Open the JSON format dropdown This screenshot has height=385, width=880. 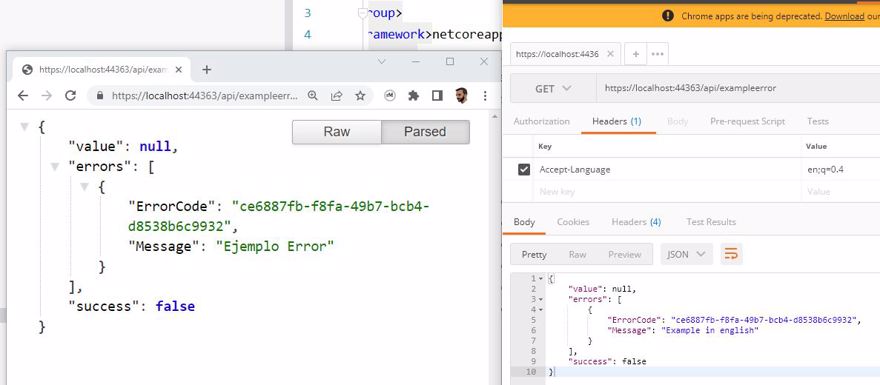tap(686, 254)
